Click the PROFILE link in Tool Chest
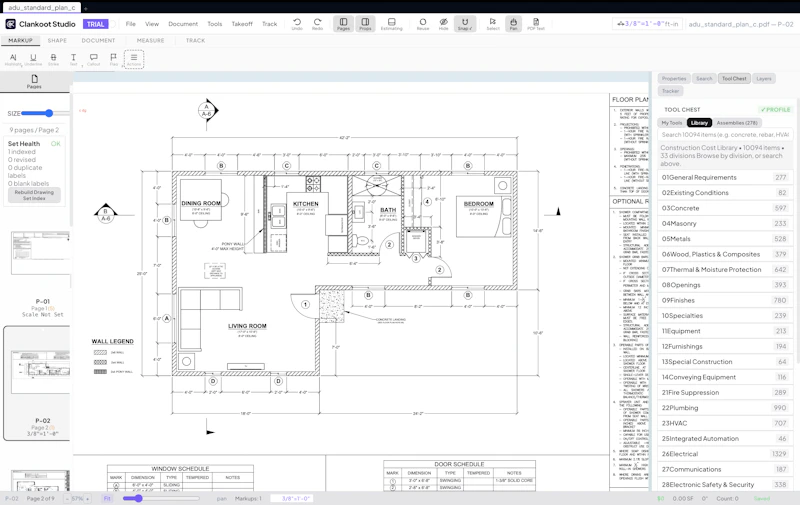 click(x=776, y=110)
